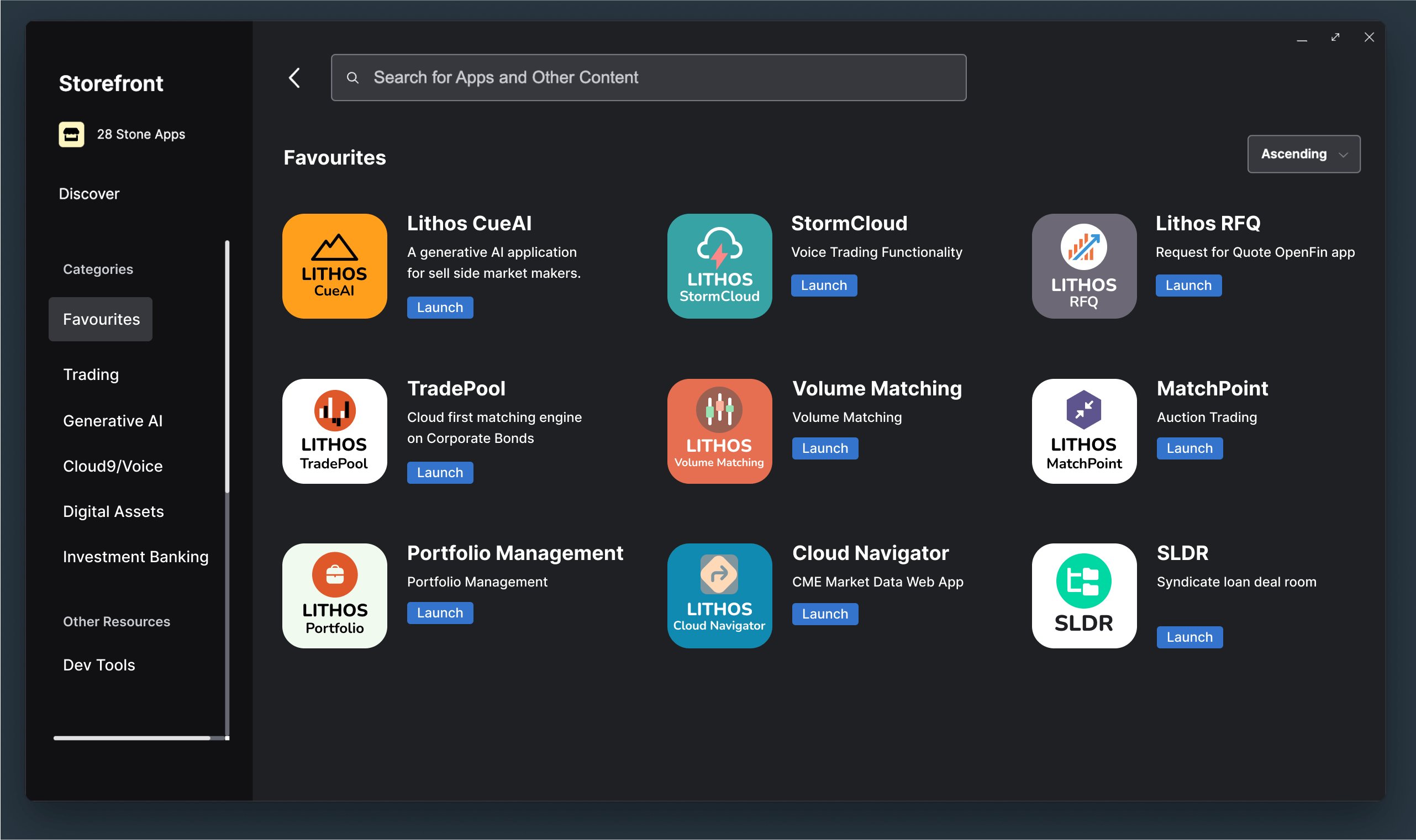1416x840 pixels.
Task: Open the Lithos CueAI app icon
Action: click(334, 266)
